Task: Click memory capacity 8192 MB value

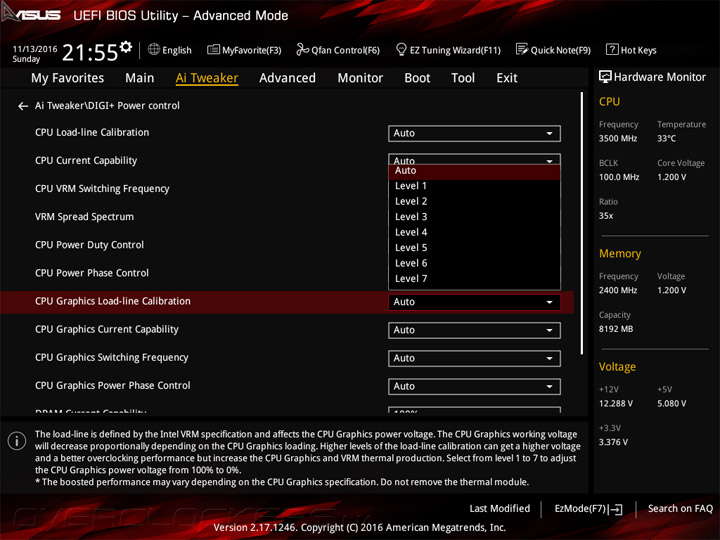Action: [x=616, y=329]
